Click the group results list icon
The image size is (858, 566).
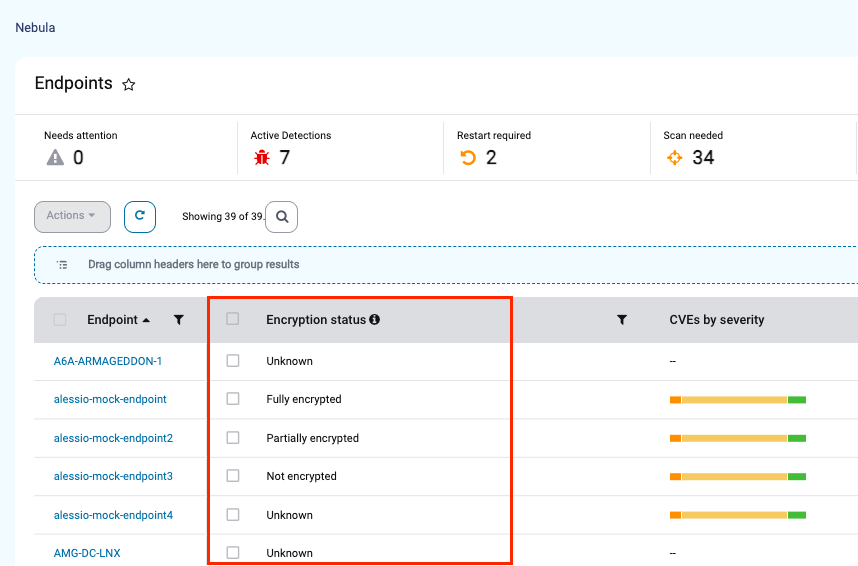click(62, 265)
